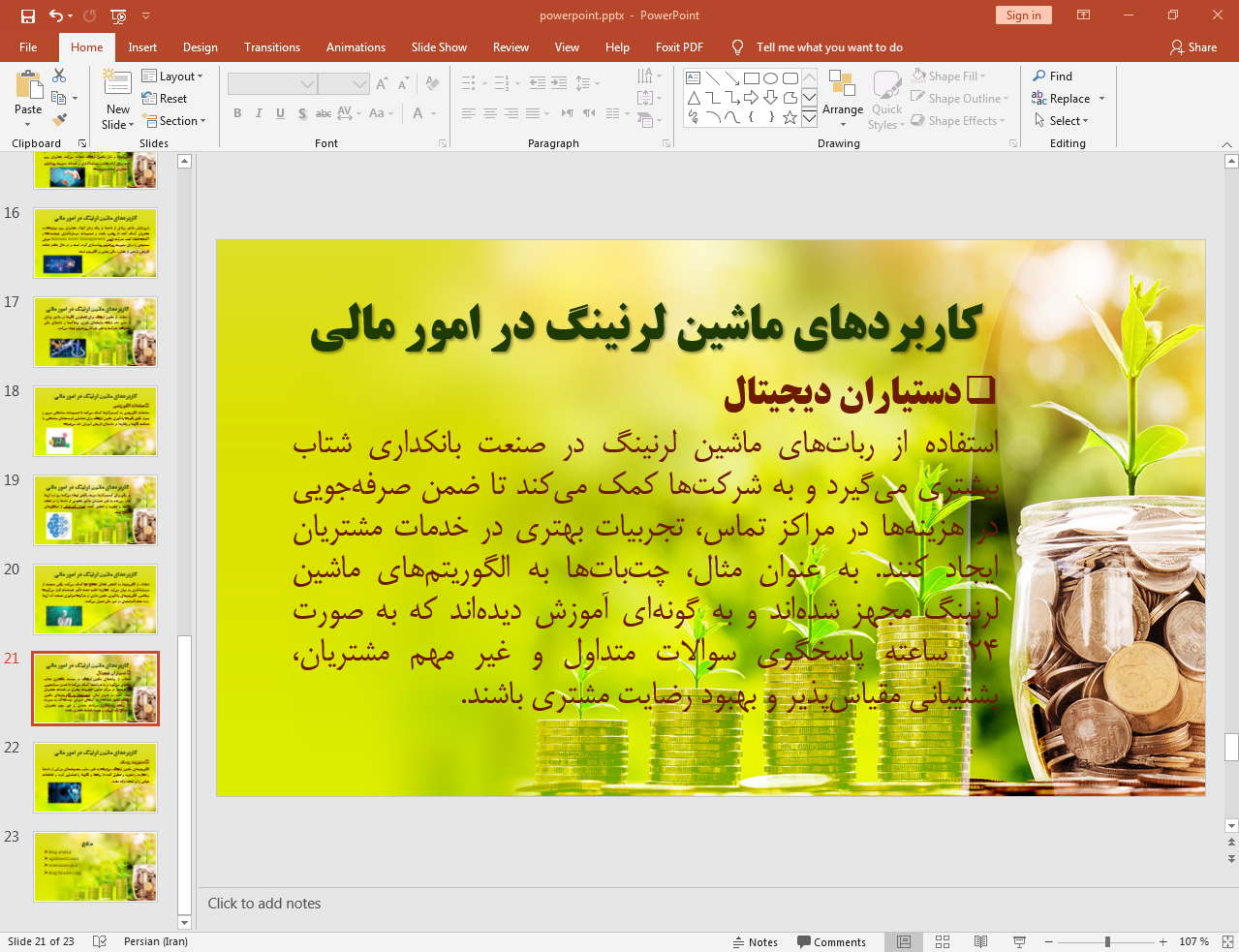Viewport: 1239px width, 952px height.
Task: Toggle Italic formatting
Action: [x=259, y=113]
